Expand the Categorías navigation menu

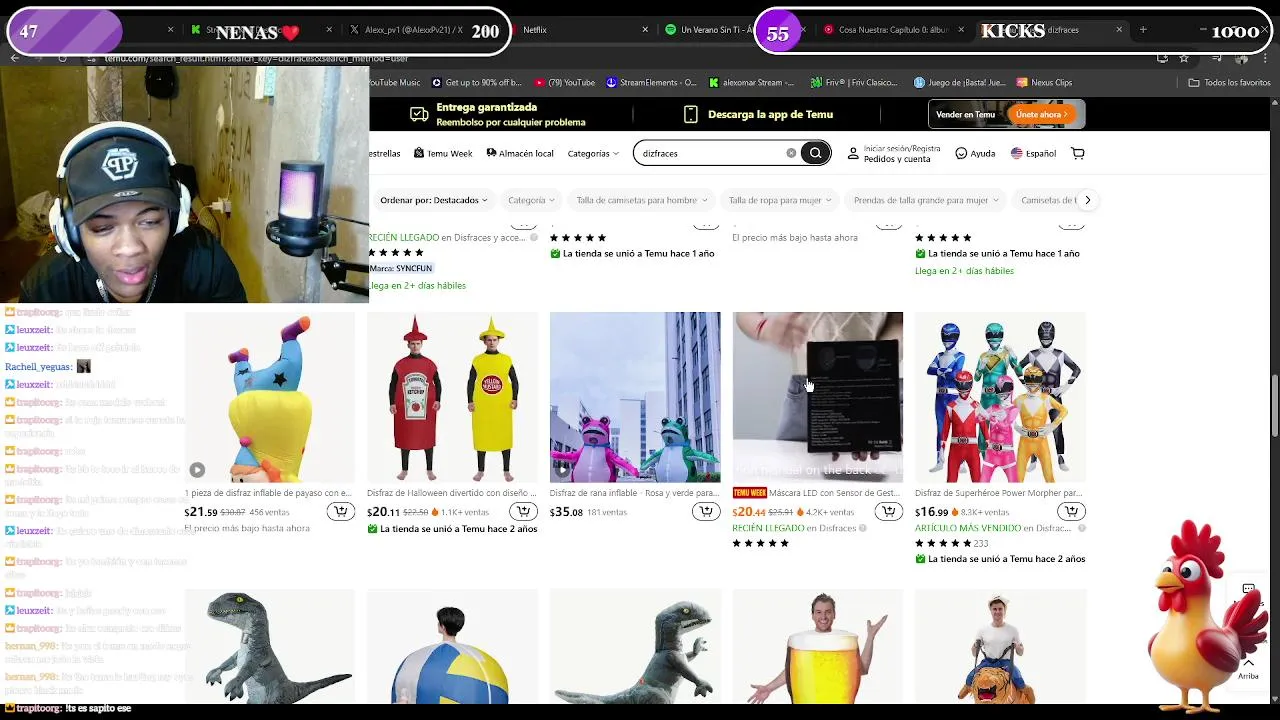pyautogui.click(x=593, y=153)
